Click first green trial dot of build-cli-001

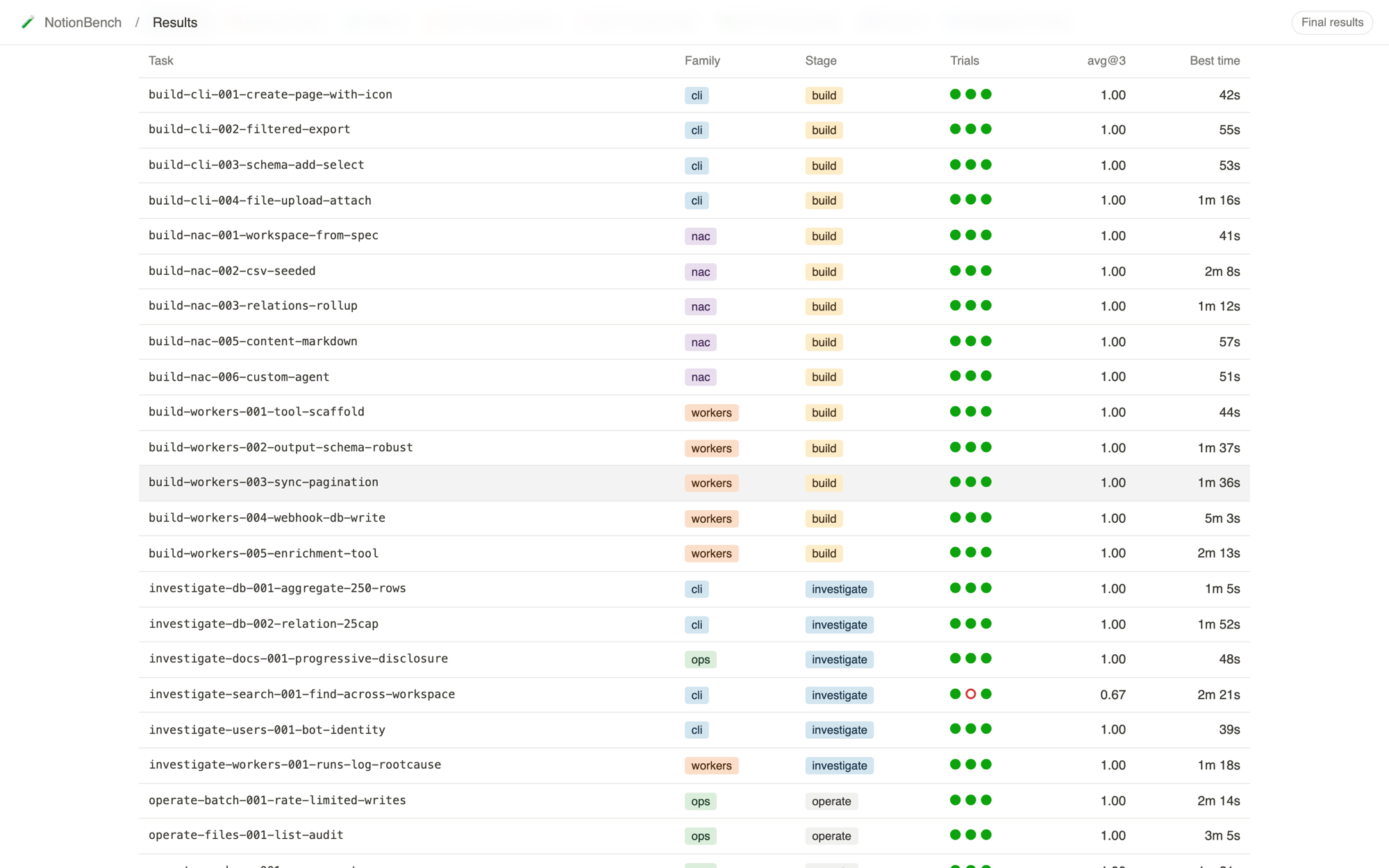[x=956, y=94]
